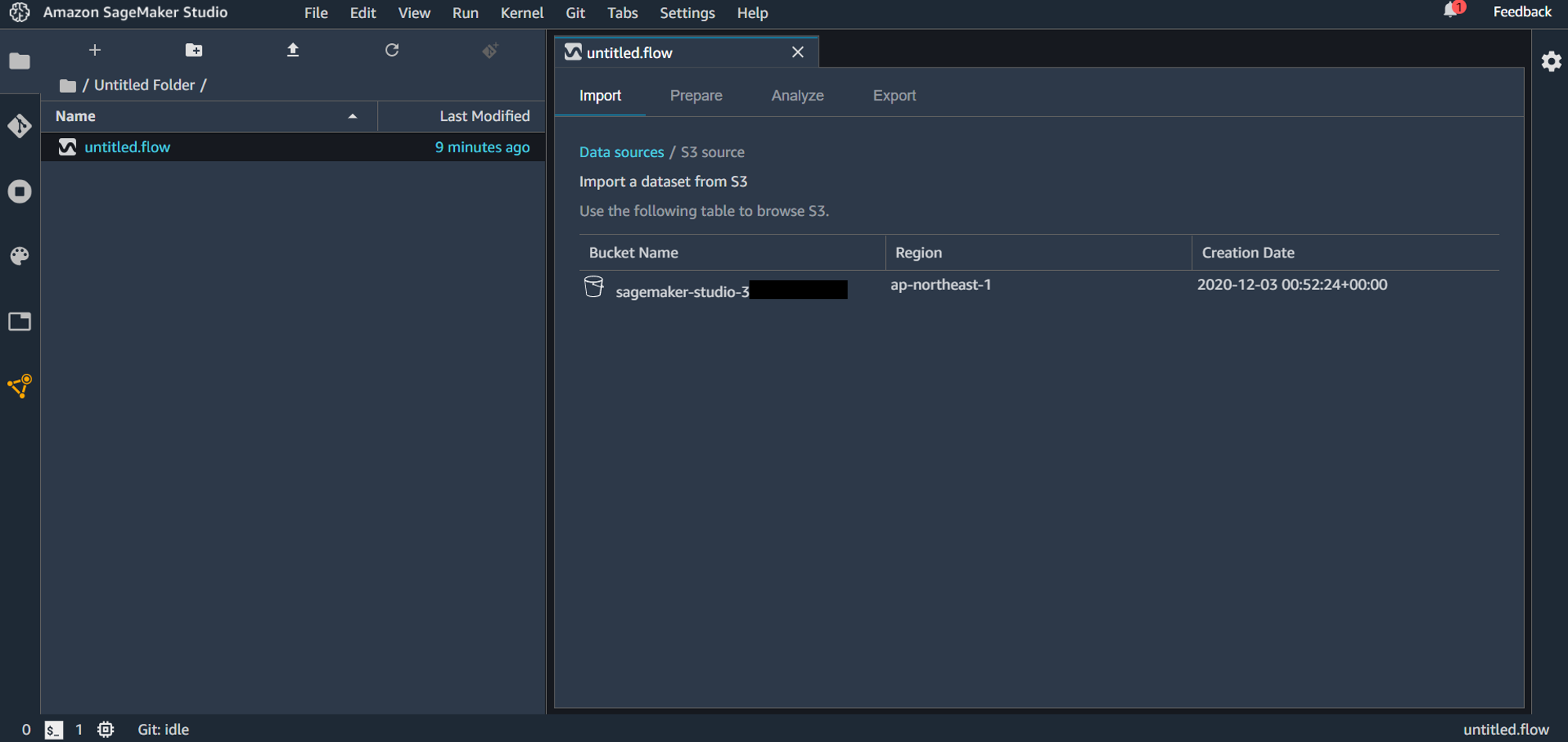The image size is (1568, 742).
Task: Open the Settings menu
Action: pyautogui.click(x=687, y=13)
